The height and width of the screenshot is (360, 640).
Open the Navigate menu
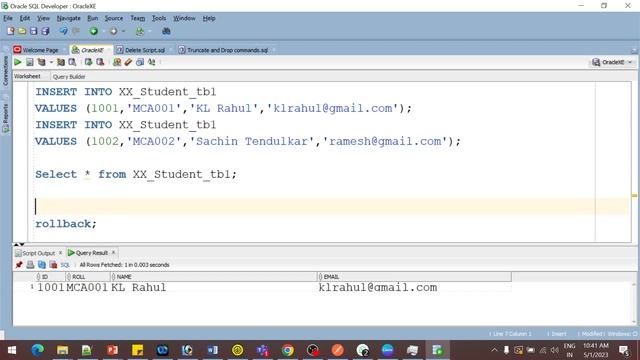click(x=69, y=18)
